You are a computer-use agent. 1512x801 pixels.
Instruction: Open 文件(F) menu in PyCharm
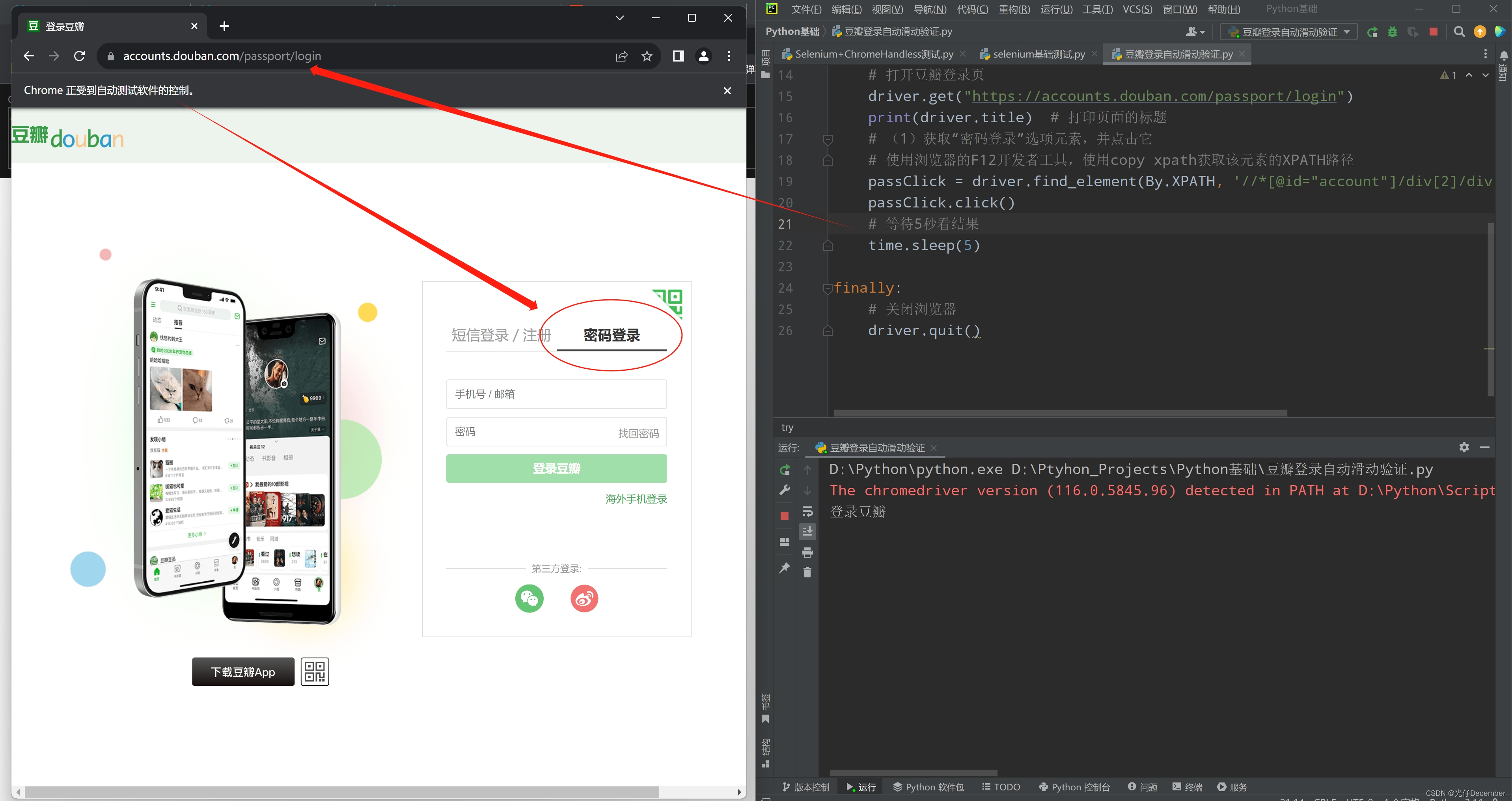click(806, 9)
